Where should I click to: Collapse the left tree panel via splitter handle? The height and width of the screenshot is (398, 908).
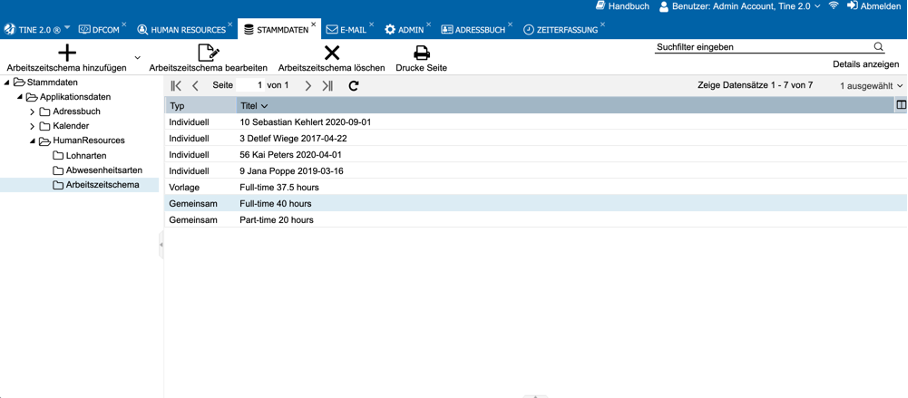pyautogui.click(x=161, y=245)
